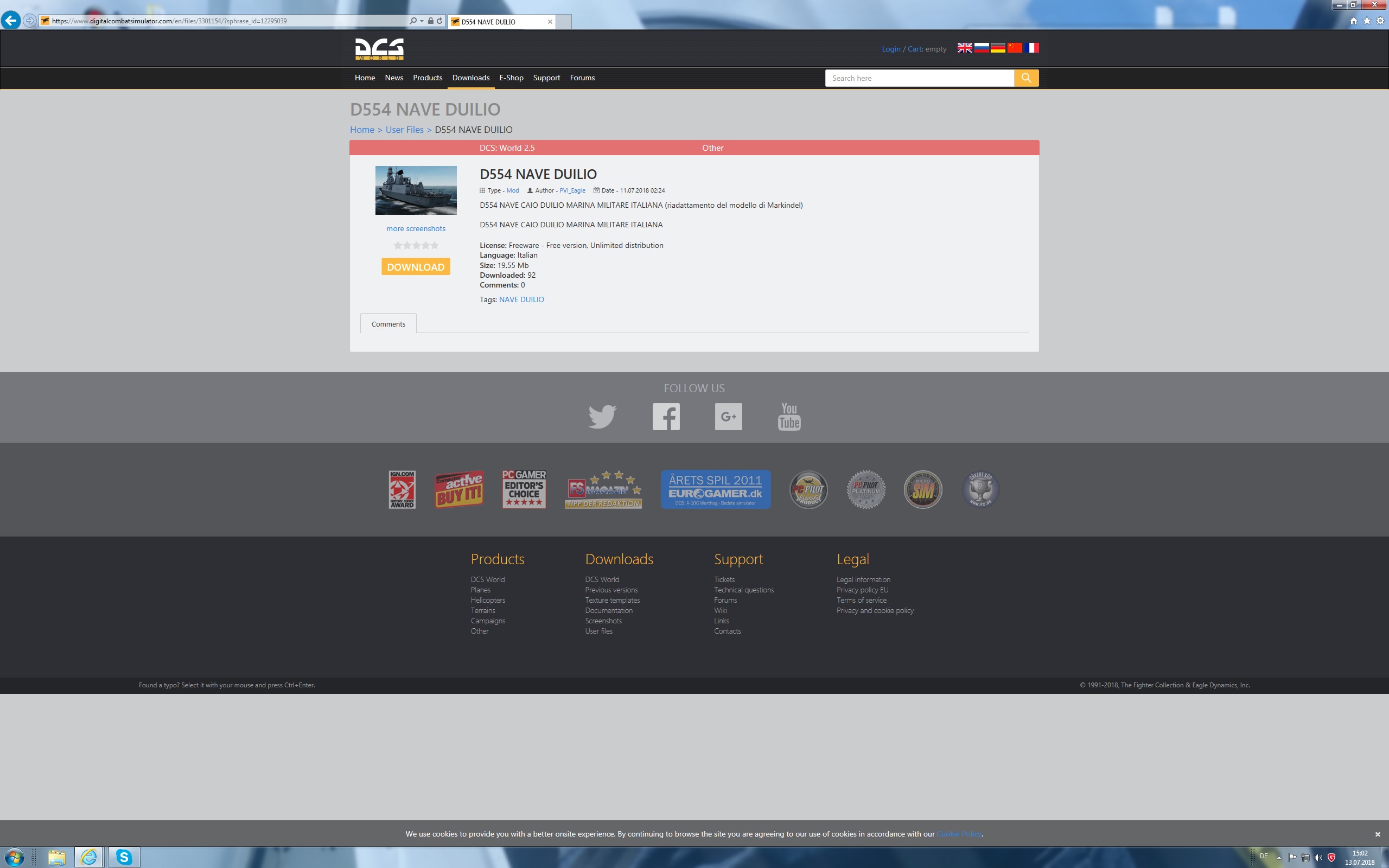Open the Home navigation menu item

(365, 78)
